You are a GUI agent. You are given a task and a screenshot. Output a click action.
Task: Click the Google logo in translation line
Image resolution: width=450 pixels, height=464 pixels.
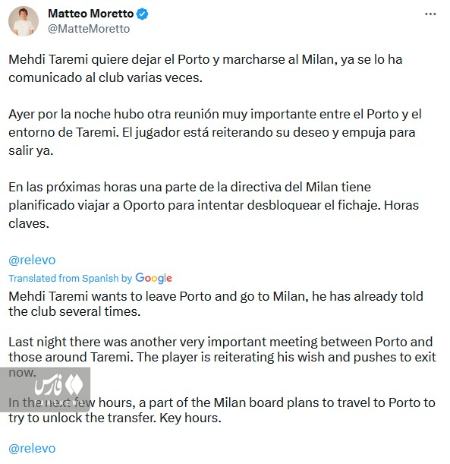pos(154,278)
